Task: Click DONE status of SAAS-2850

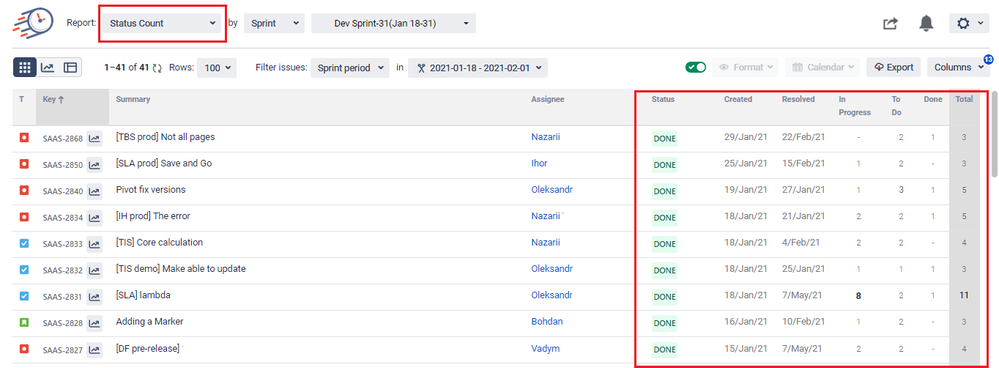Action: pyautogui.click(x=665, y=165)
